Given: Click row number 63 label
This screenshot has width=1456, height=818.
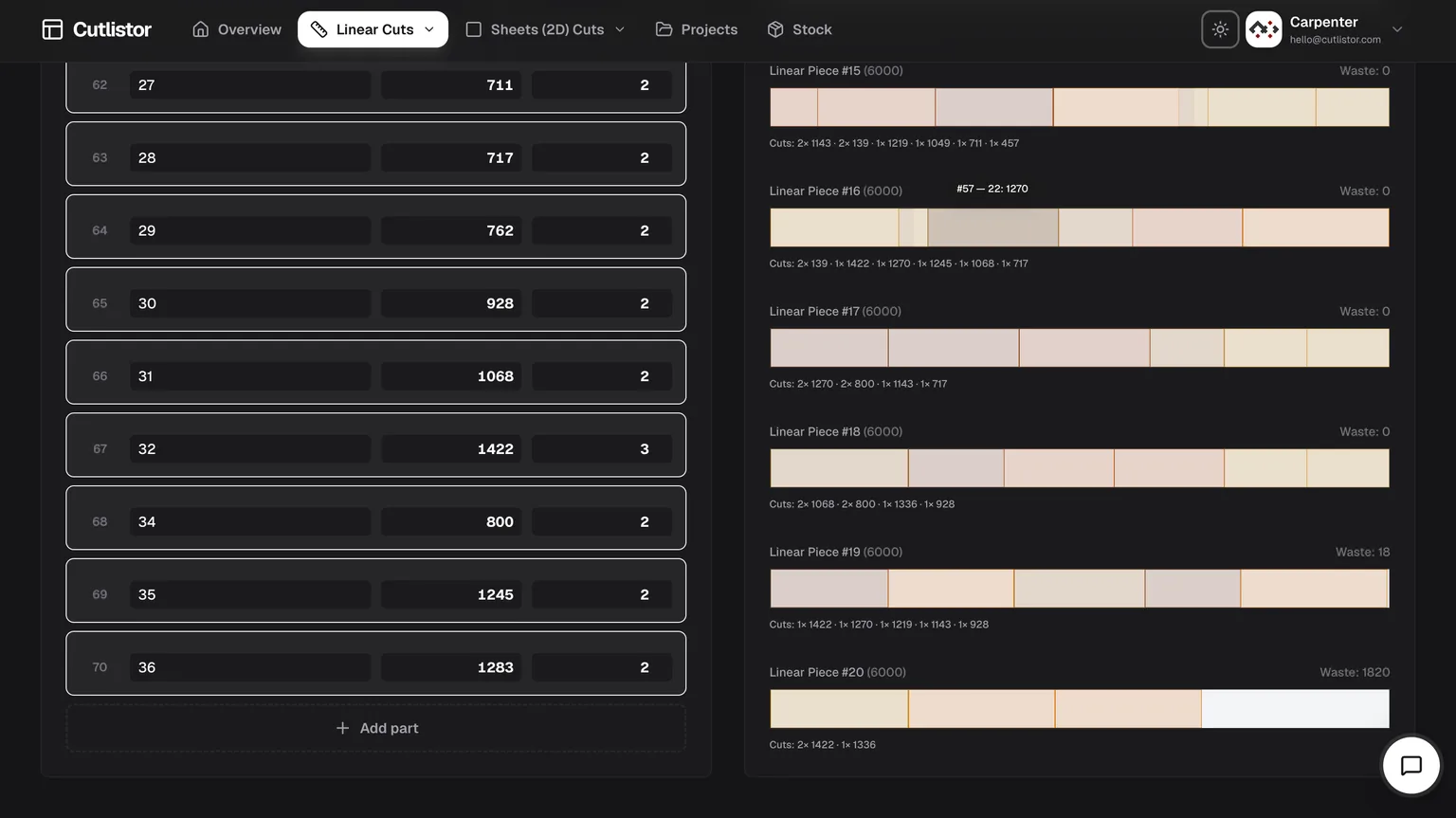Looking at the screenshot, I should coord(100,157).
